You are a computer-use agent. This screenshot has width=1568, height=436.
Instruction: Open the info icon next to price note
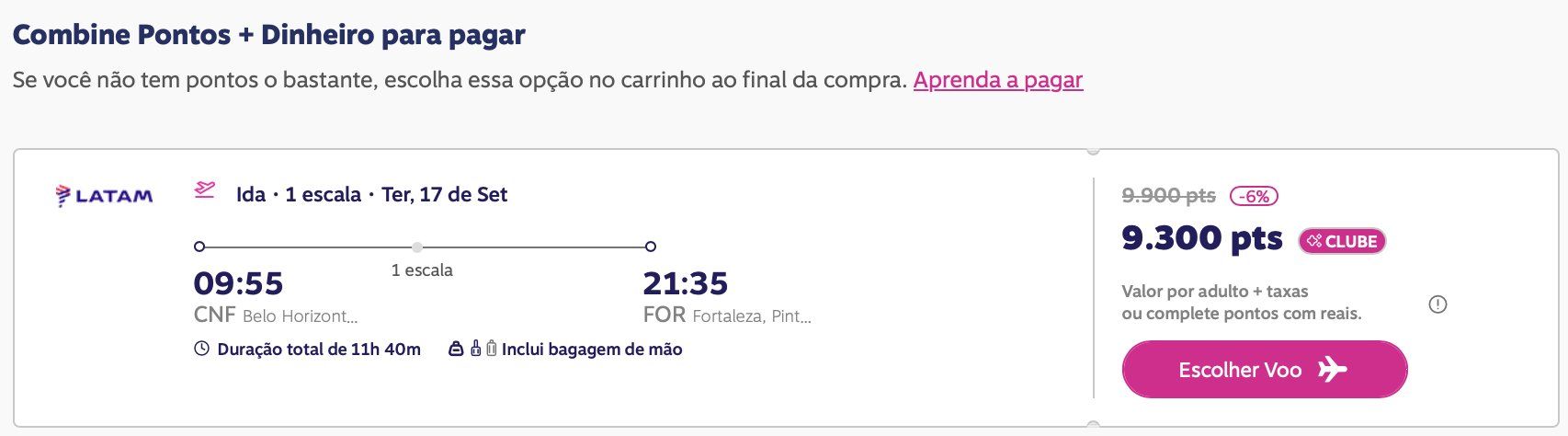(x=1438, y=304)
